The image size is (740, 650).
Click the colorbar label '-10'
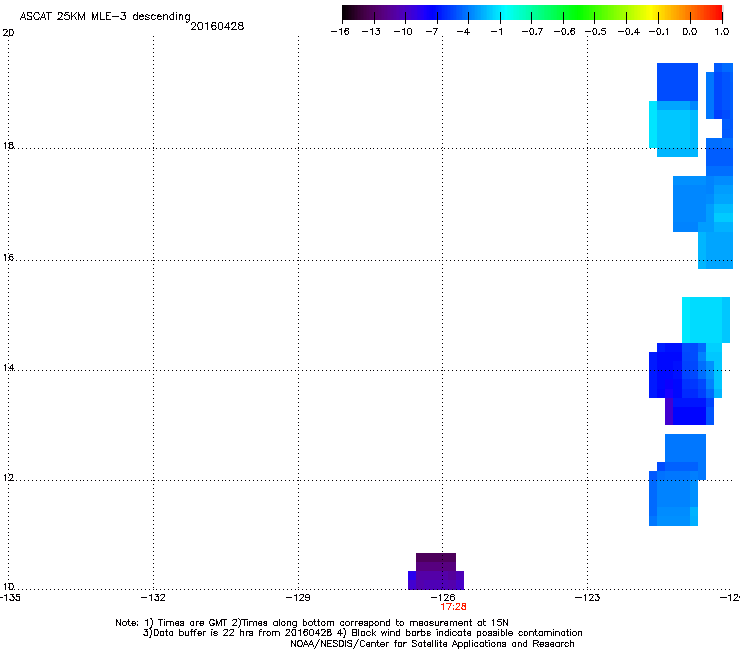click(x=403, y=32)
